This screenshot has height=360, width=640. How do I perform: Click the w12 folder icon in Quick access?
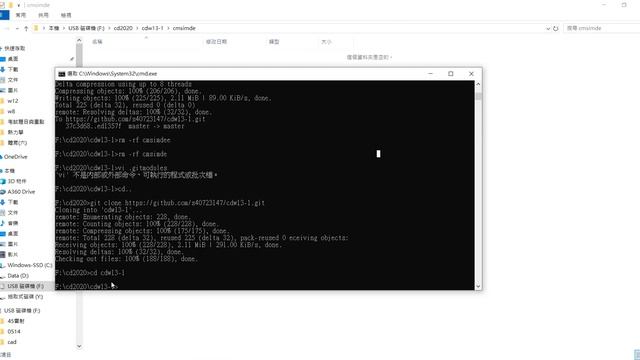click(3, 101)
